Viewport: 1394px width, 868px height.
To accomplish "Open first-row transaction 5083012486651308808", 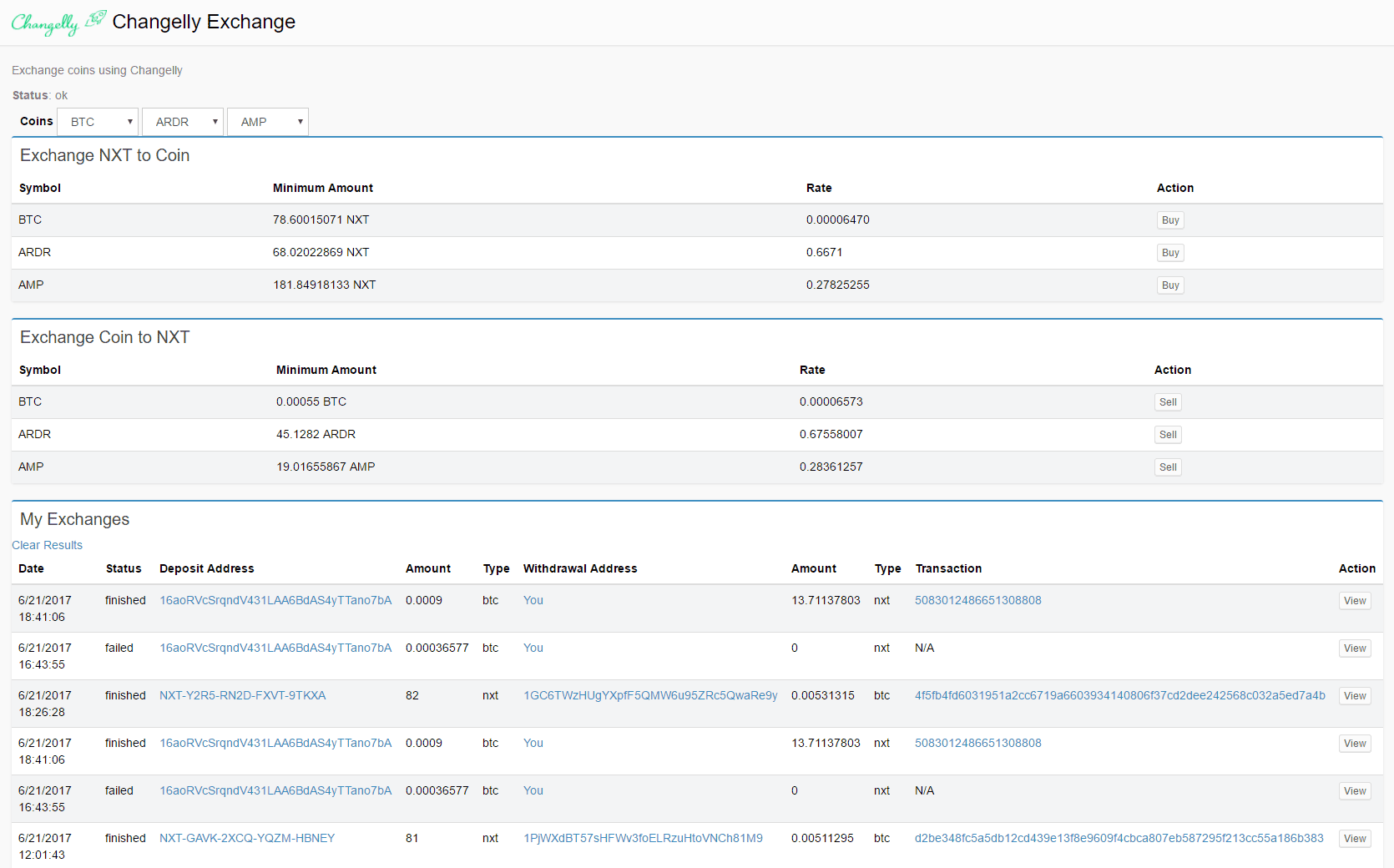I will click(978, 600).
